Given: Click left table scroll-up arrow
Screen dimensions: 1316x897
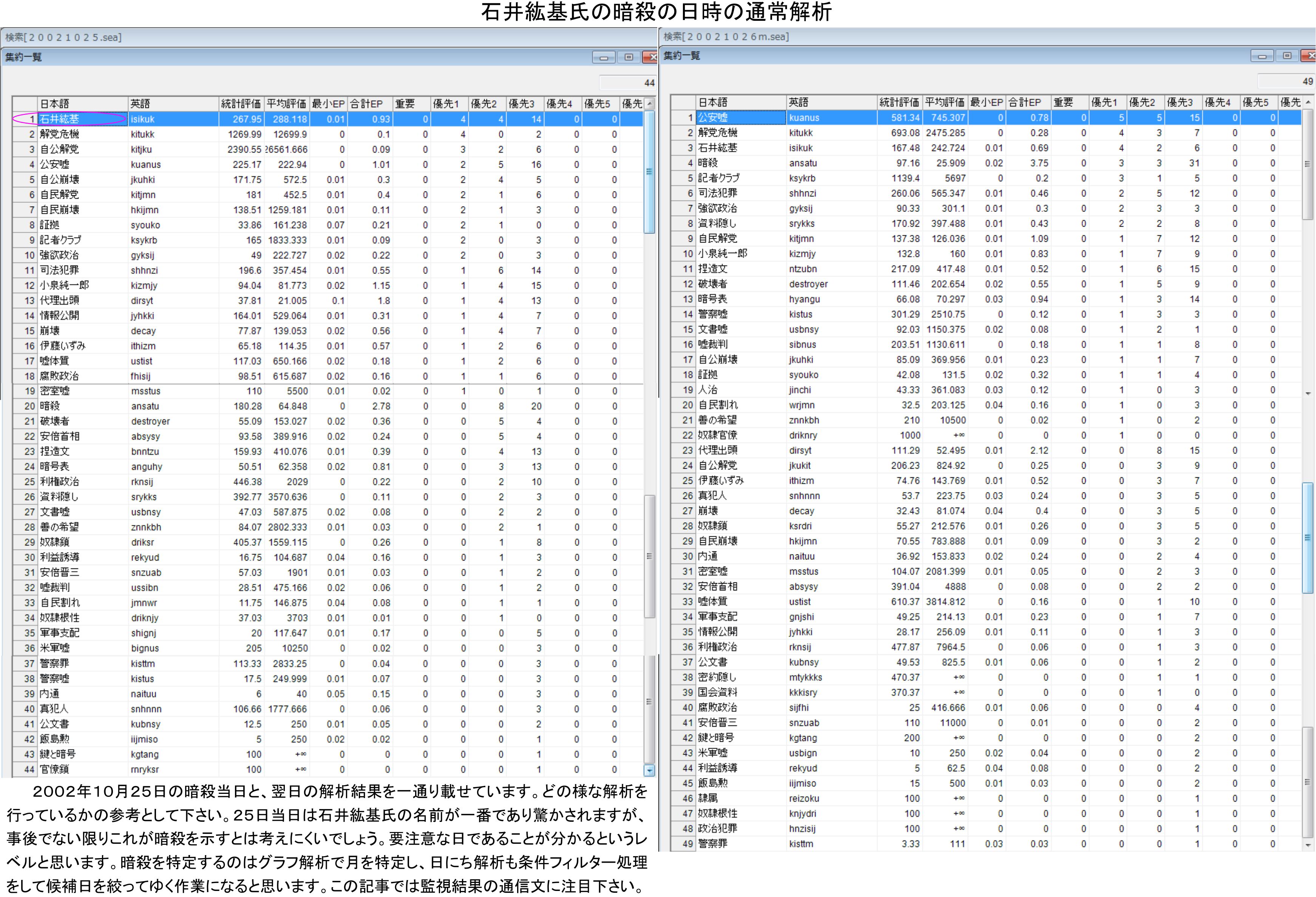Looking at the screenshot, I should click(650, 103).
